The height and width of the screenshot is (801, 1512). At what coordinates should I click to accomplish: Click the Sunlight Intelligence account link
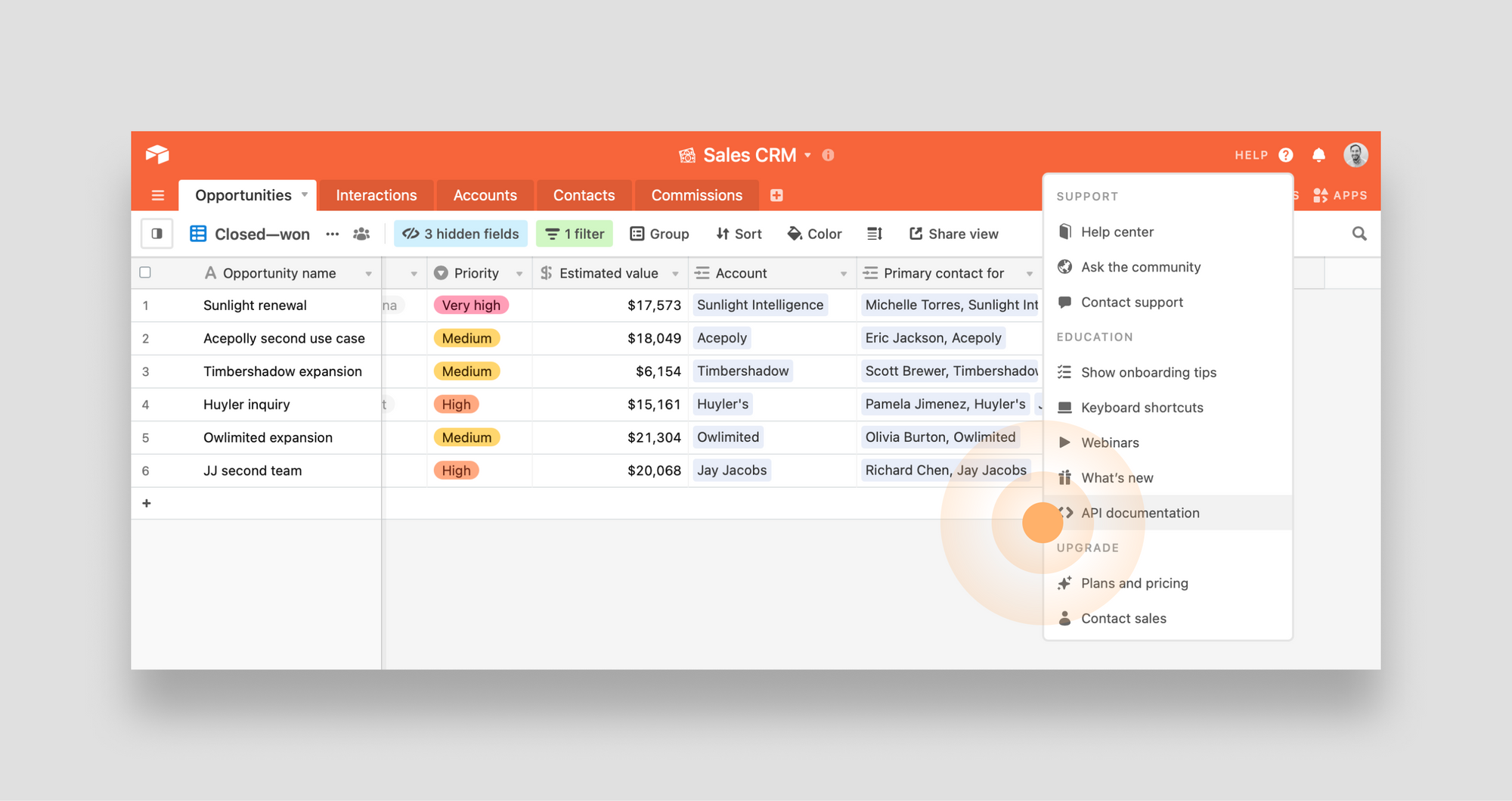(760, 305)
